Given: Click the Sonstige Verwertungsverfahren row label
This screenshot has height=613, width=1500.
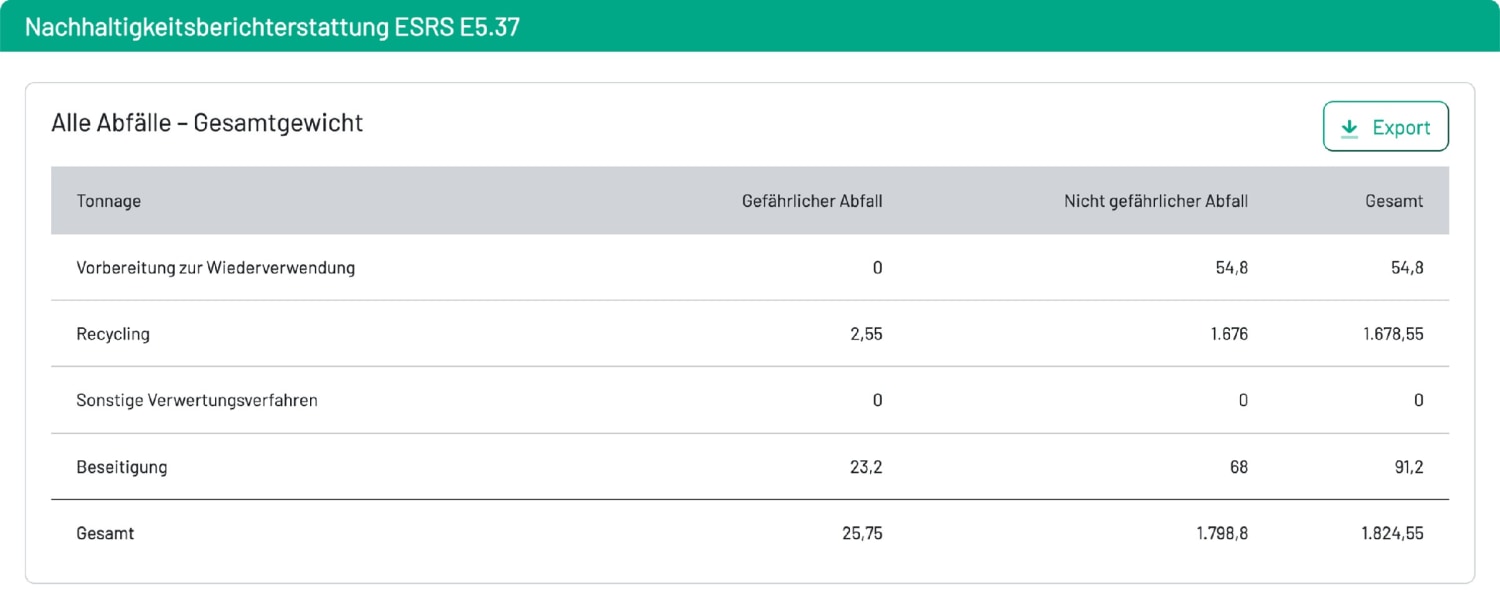Looking at the screenshot, I should [197, 400].
